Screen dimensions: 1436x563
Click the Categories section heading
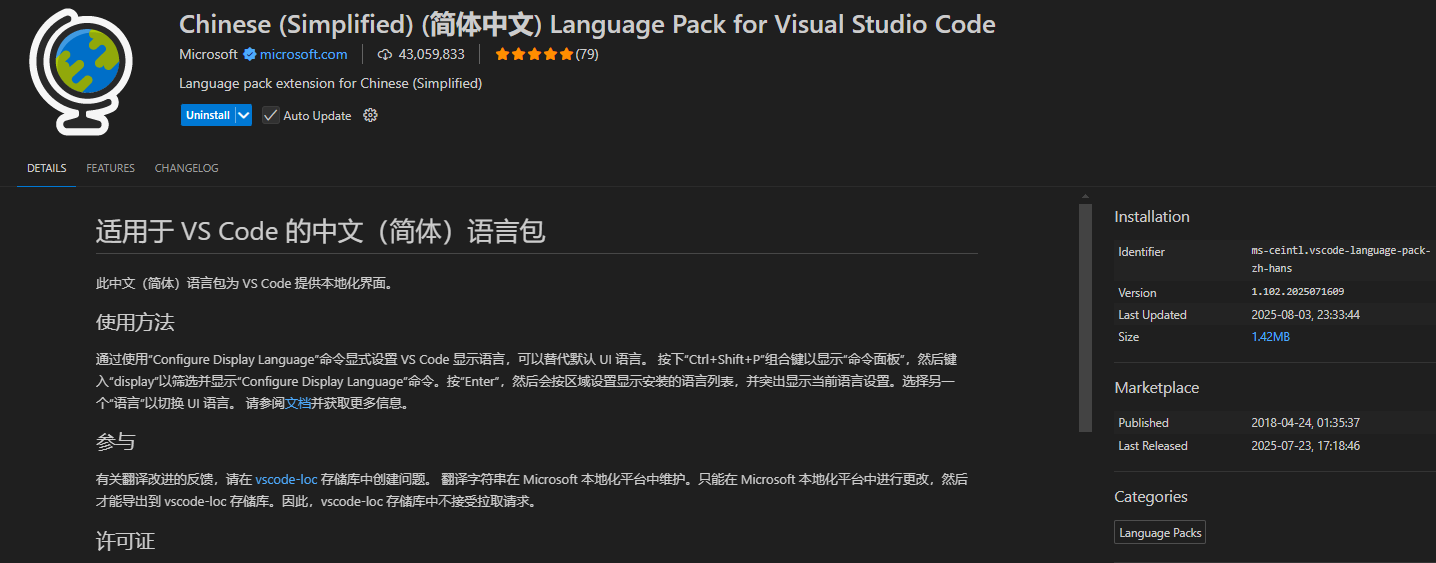tap(1151, 497)
